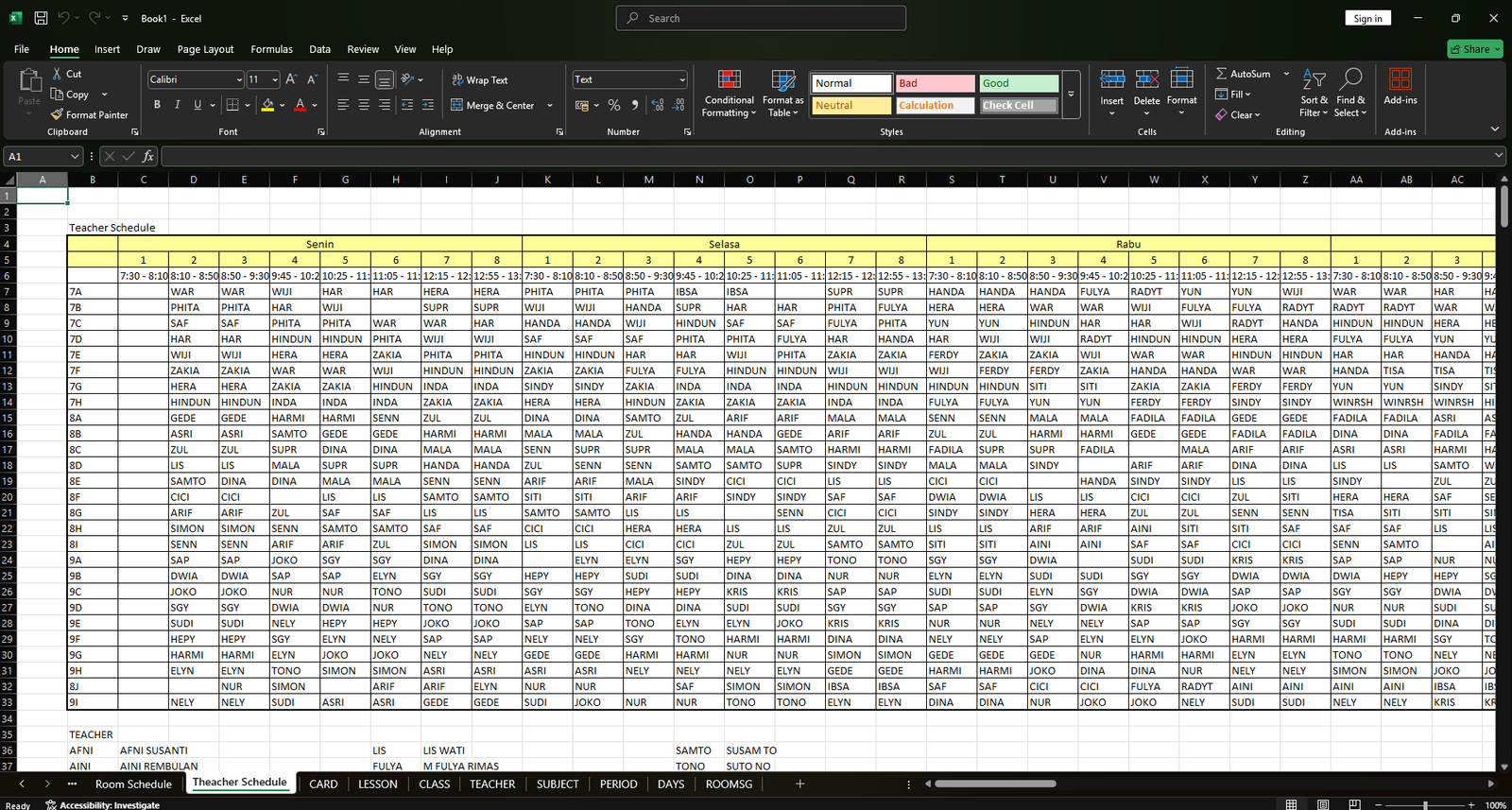This screenshot has height=810, width=1512.
Task: Toggle Align Right
Action: [385, 105]
